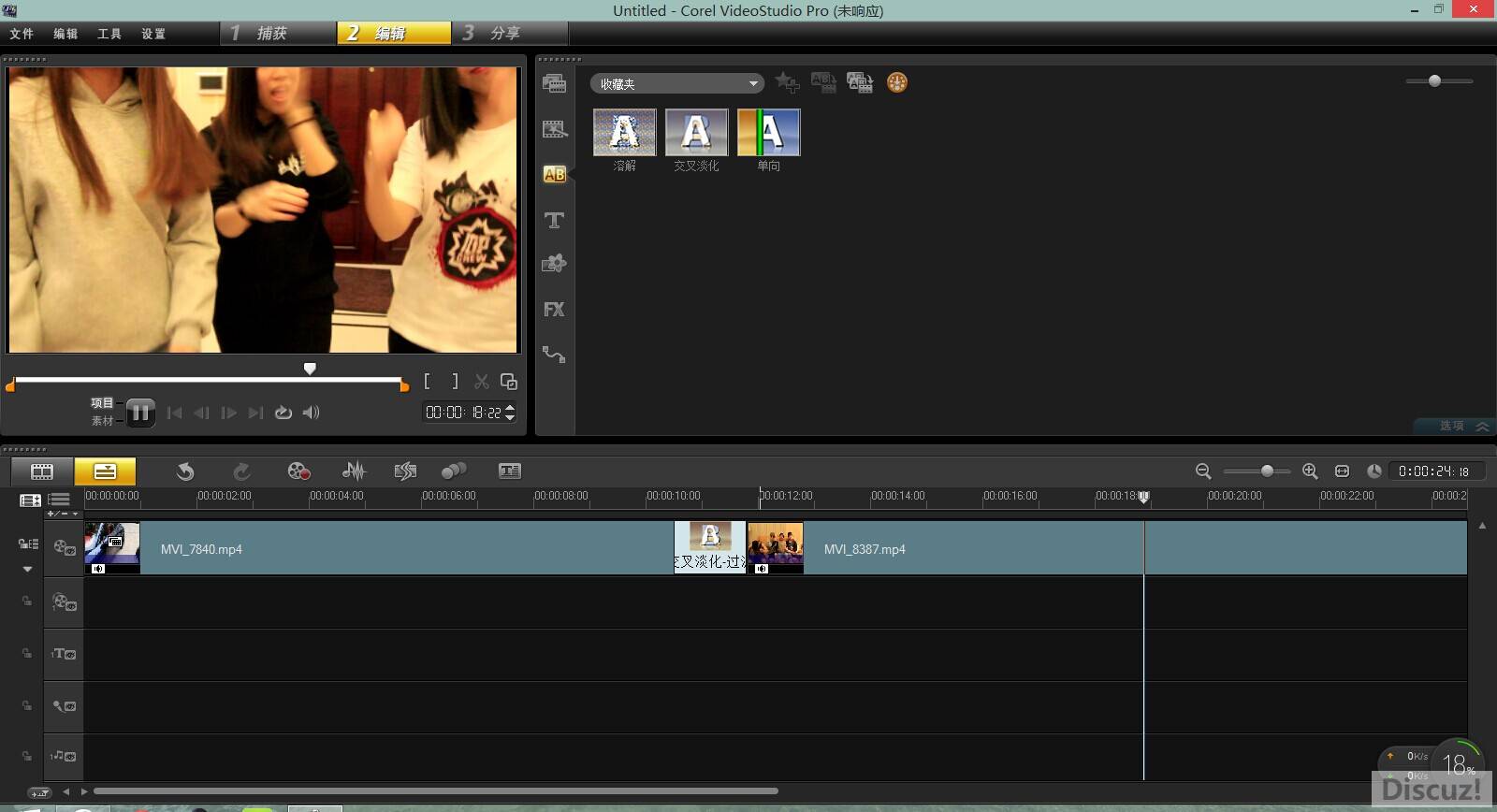Toggle the music track button
Viewport: 1497px width, 812px height.
(x=65, y=756)
